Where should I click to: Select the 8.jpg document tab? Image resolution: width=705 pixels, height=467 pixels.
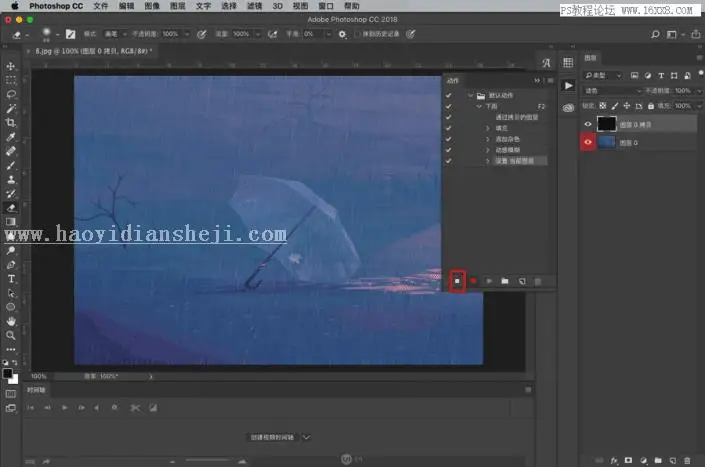click(x=93, y=51)
